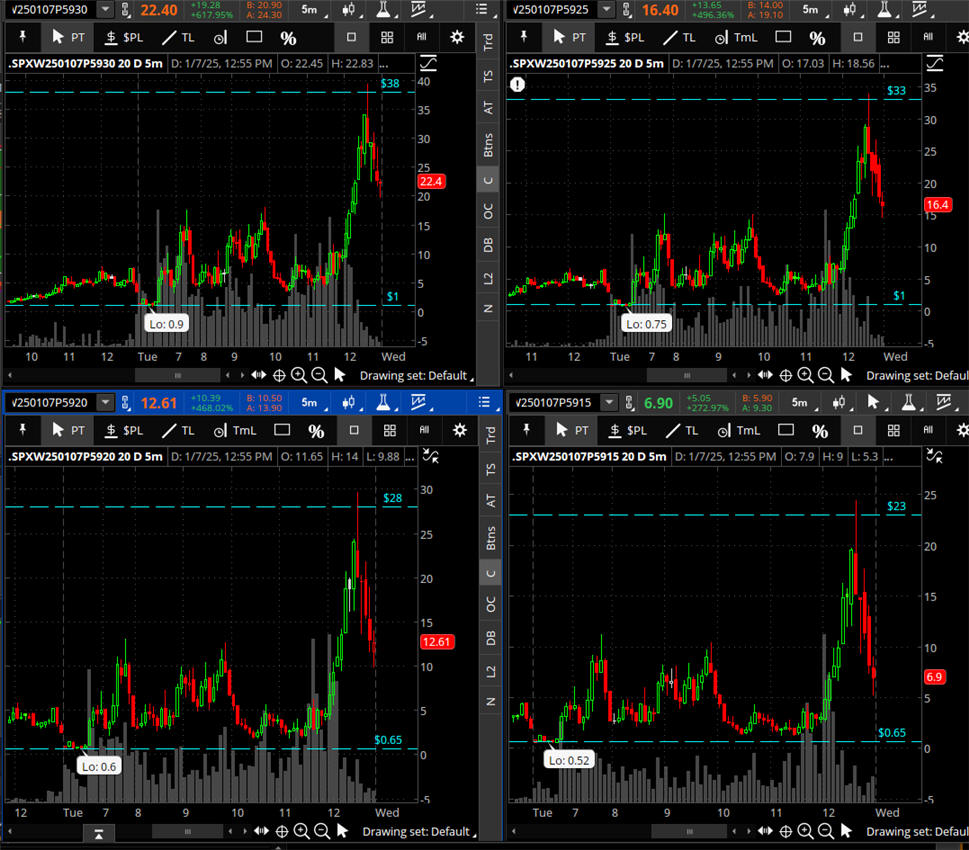The image size is (969, 850).
Task: Click PT pointer button in P5915 chart
Action: coord(570,430)
